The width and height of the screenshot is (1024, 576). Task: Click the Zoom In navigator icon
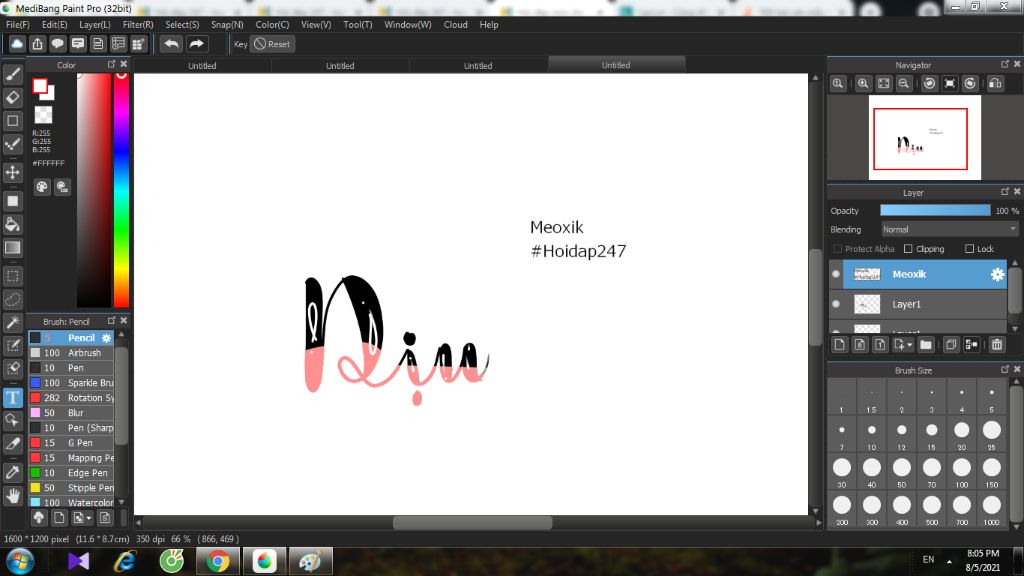click(x=863, y=84)
